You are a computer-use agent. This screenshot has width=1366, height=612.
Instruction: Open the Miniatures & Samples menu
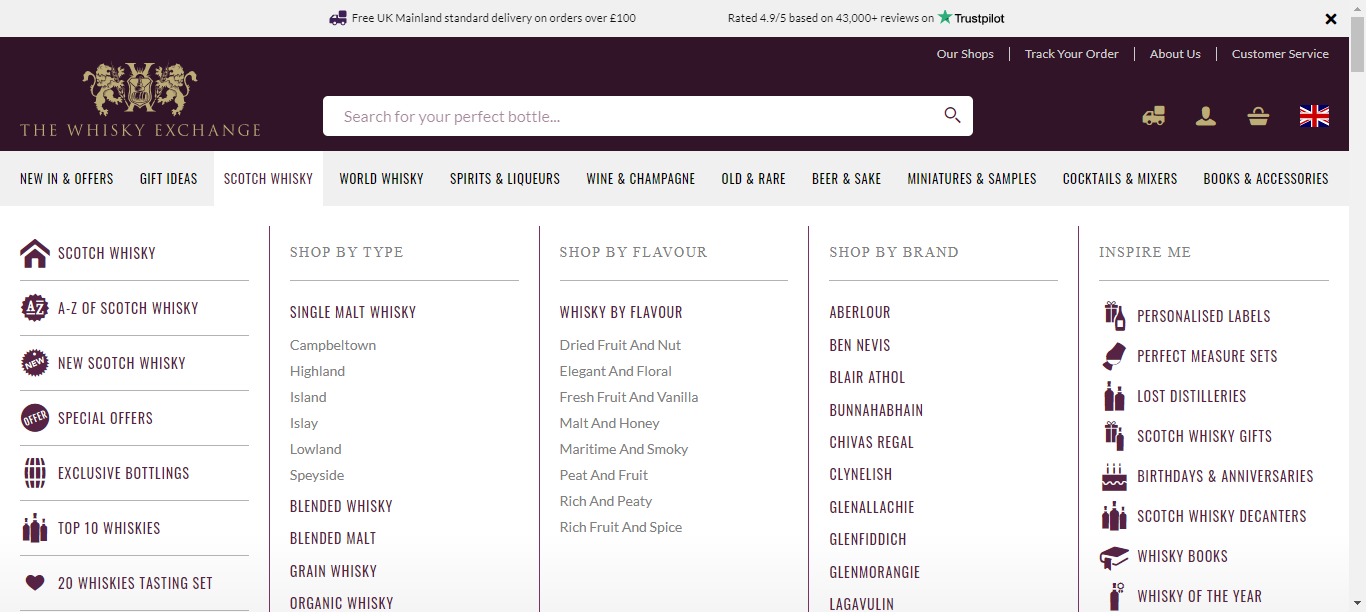click(x=972, y=179)
